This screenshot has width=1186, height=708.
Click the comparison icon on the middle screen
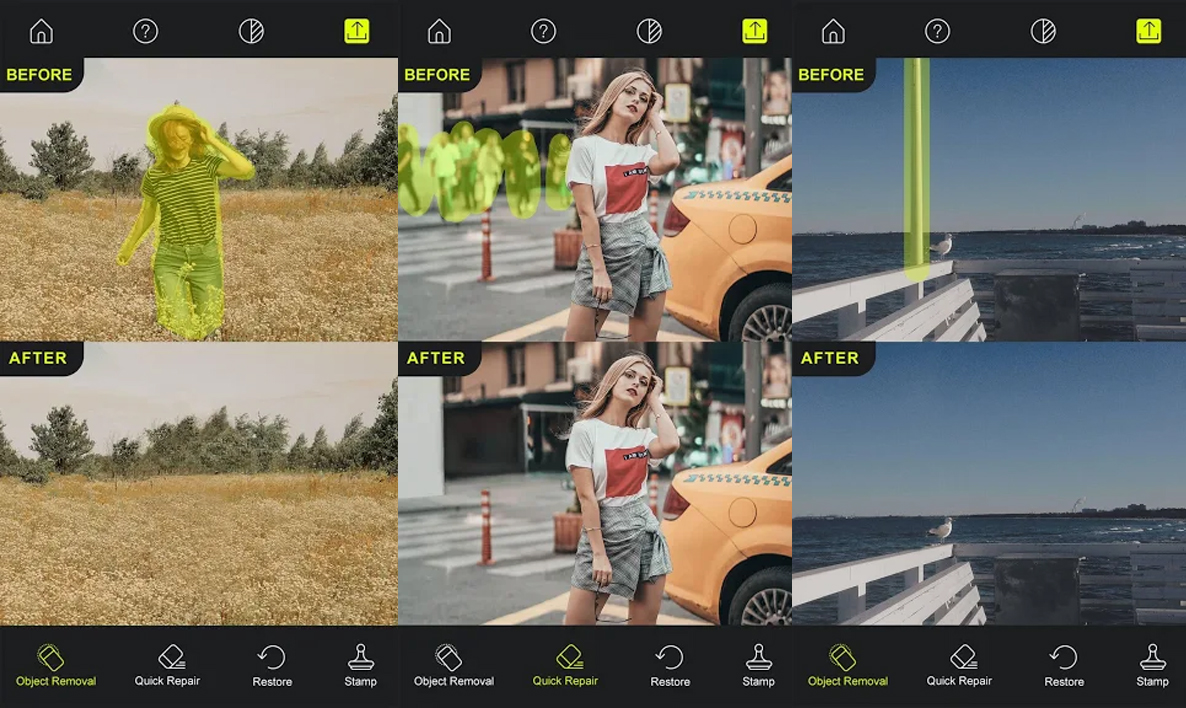pos(650,31)
